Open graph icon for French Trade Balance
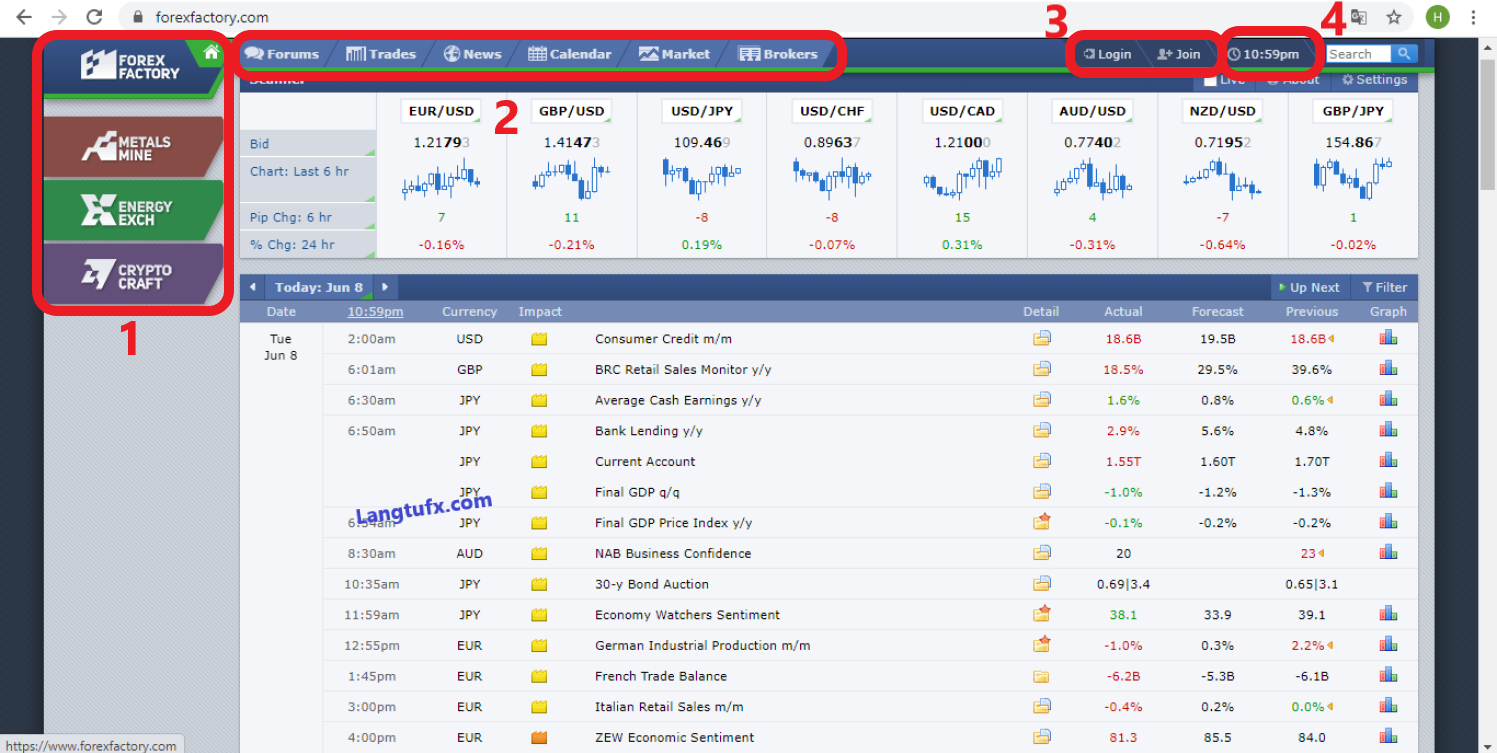Image resolution: width=1497 pixels, height=753 pixels. [x=1388, y=675]
